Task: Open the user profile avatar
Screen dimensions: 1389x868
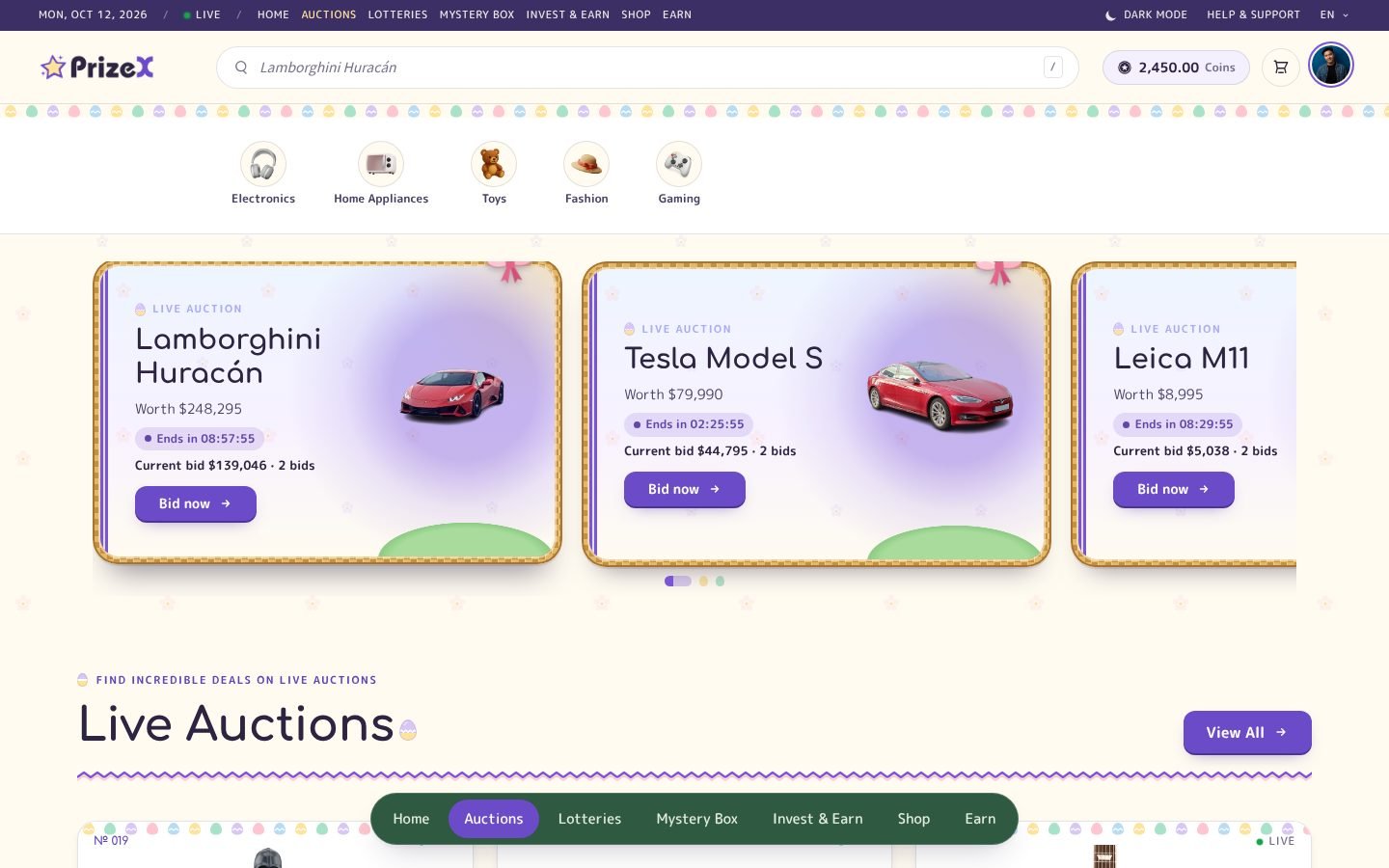Action: tap(1331, 65)
